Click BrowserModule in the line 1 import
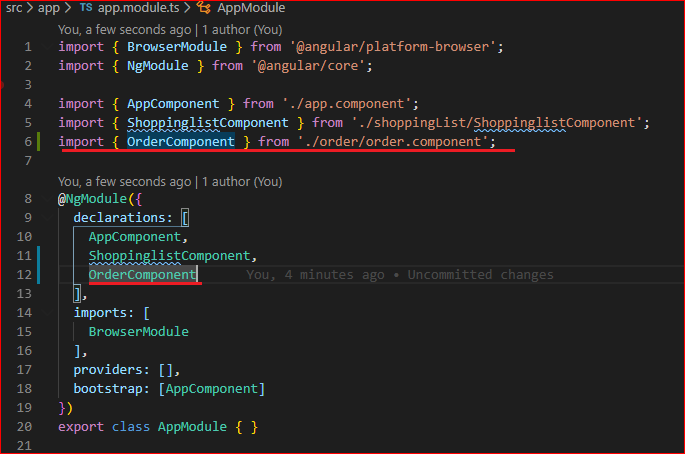Image resolution: width=685 pixels, height=454 pixels. click(x=177, y=47)
